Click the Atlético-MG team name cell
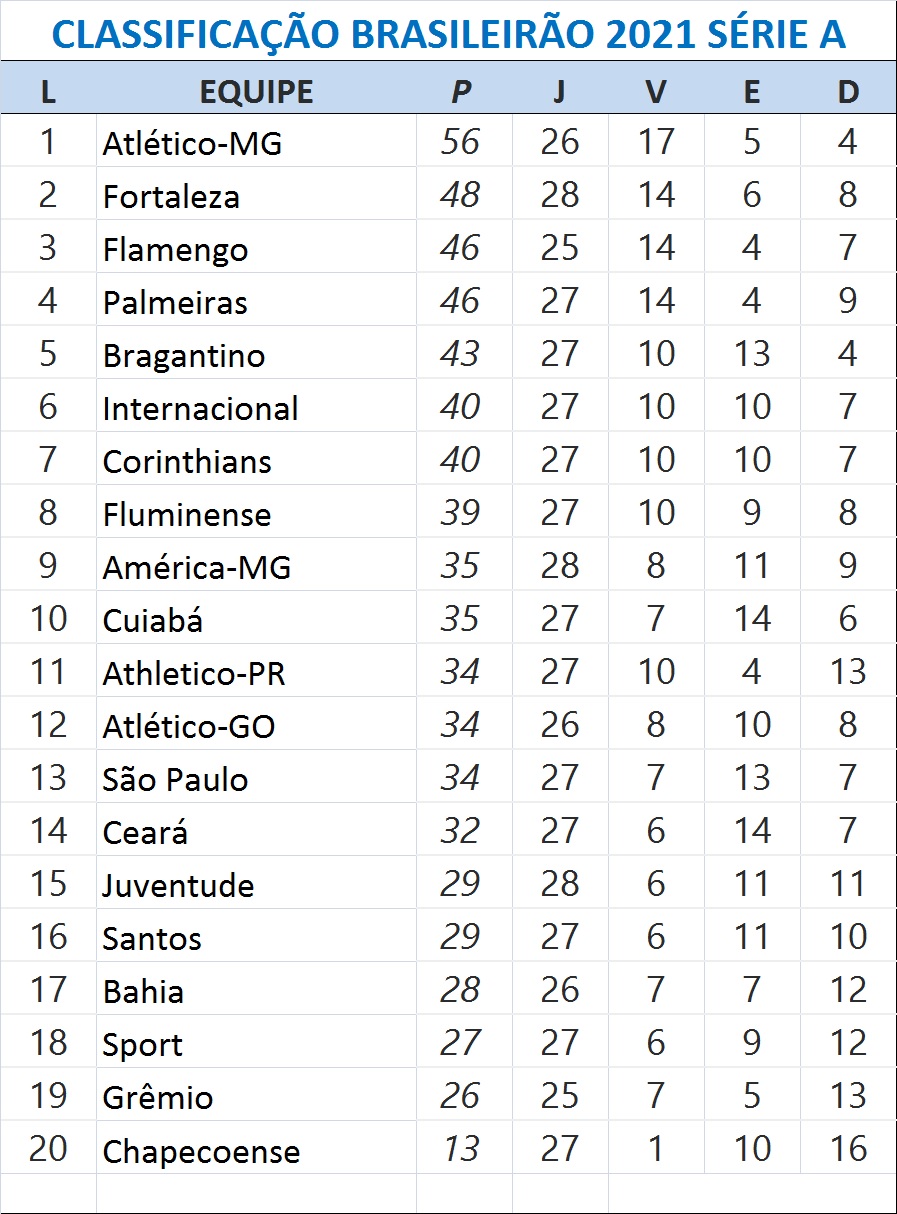897x1214 pixels. (x=192, y=143)
